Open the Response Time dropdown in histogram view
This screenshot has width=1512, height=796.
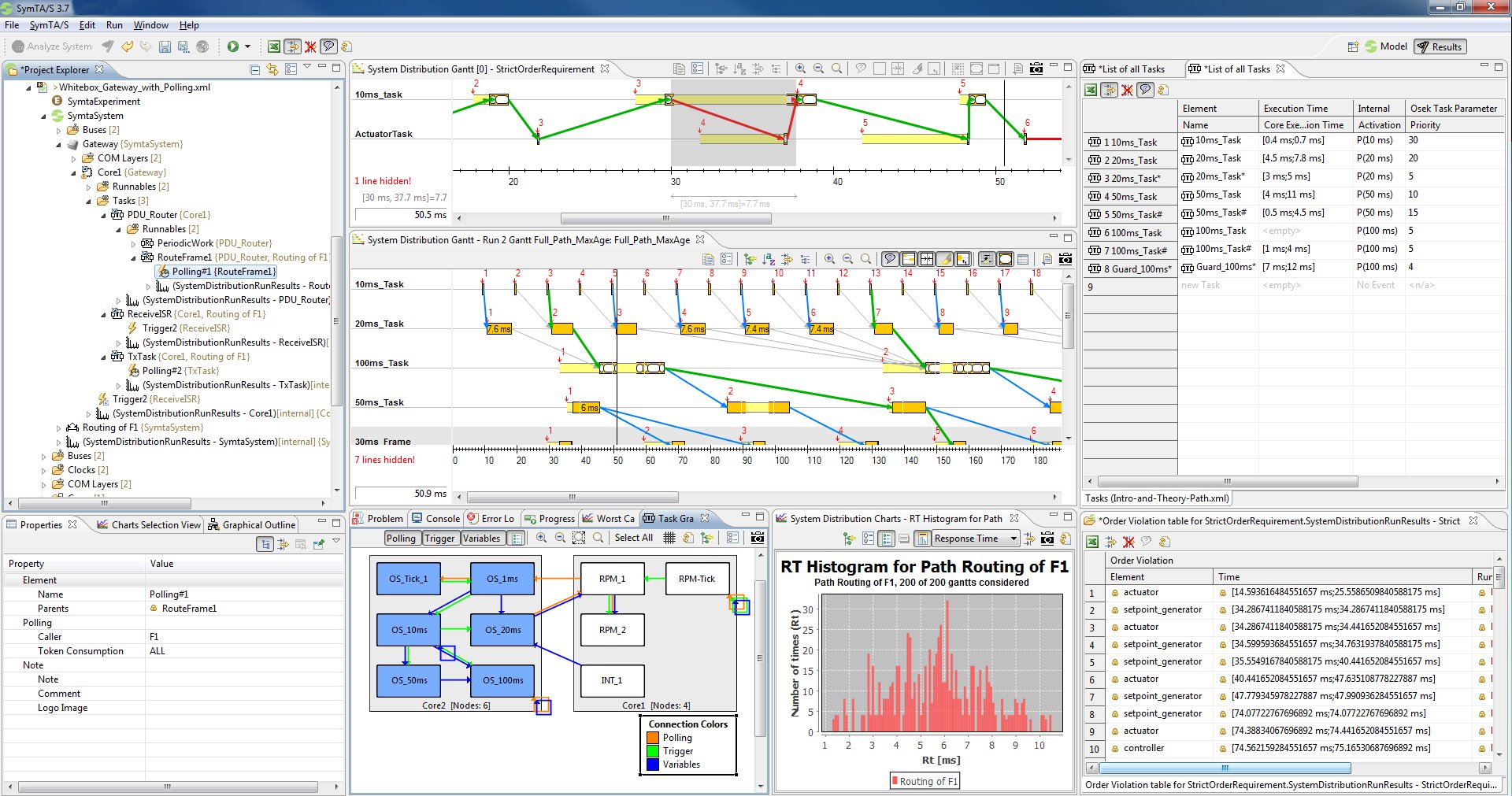tap(1013, 539)
